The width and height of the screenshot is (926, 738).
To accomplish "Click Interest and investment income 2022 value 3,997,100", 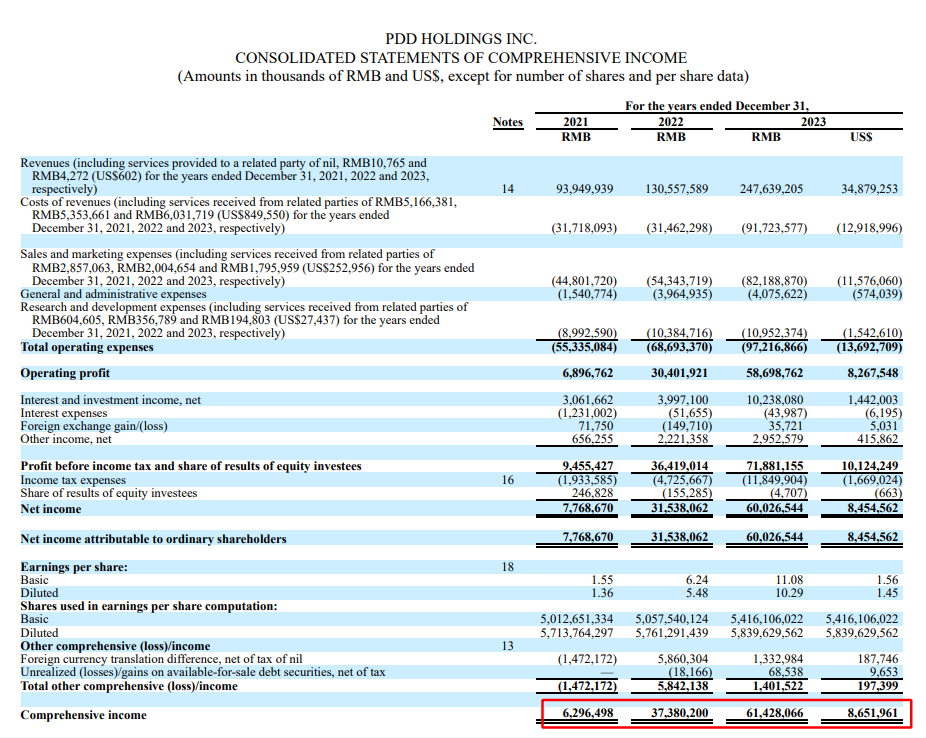I will click(683, 400).
